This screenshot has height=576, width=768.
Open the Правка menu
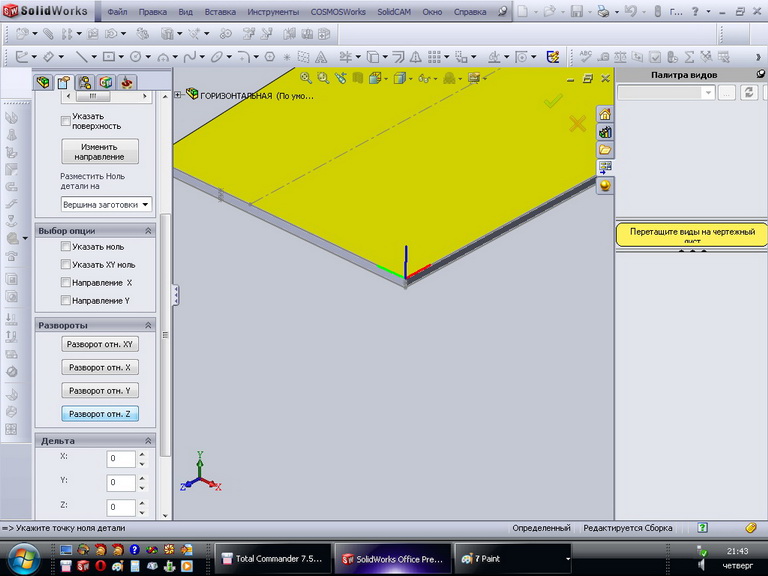point(152,12)
